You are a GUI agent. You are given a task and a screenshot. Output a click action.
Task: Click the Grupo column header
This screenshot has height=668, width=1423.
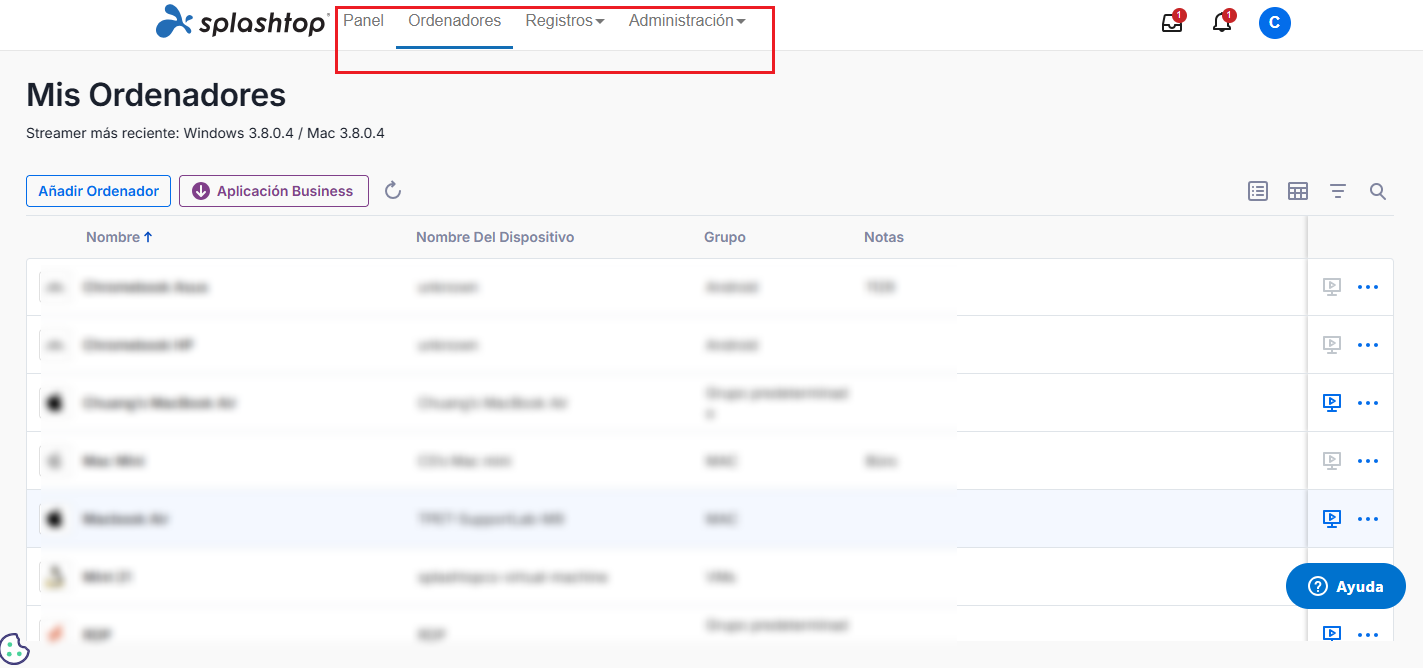725,237
